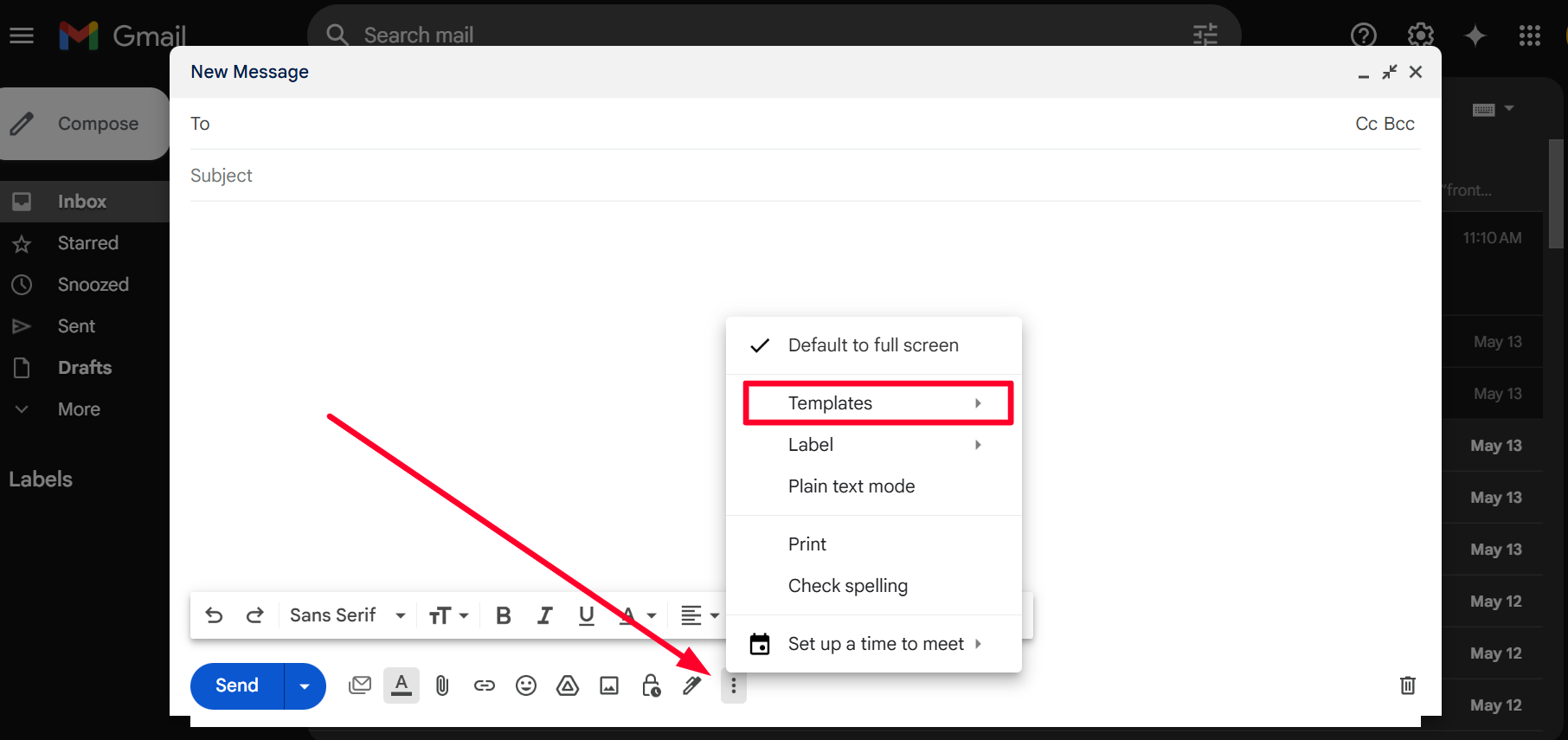Open the emoji picker
The image size is (1568, 740).
pos(526,686)
